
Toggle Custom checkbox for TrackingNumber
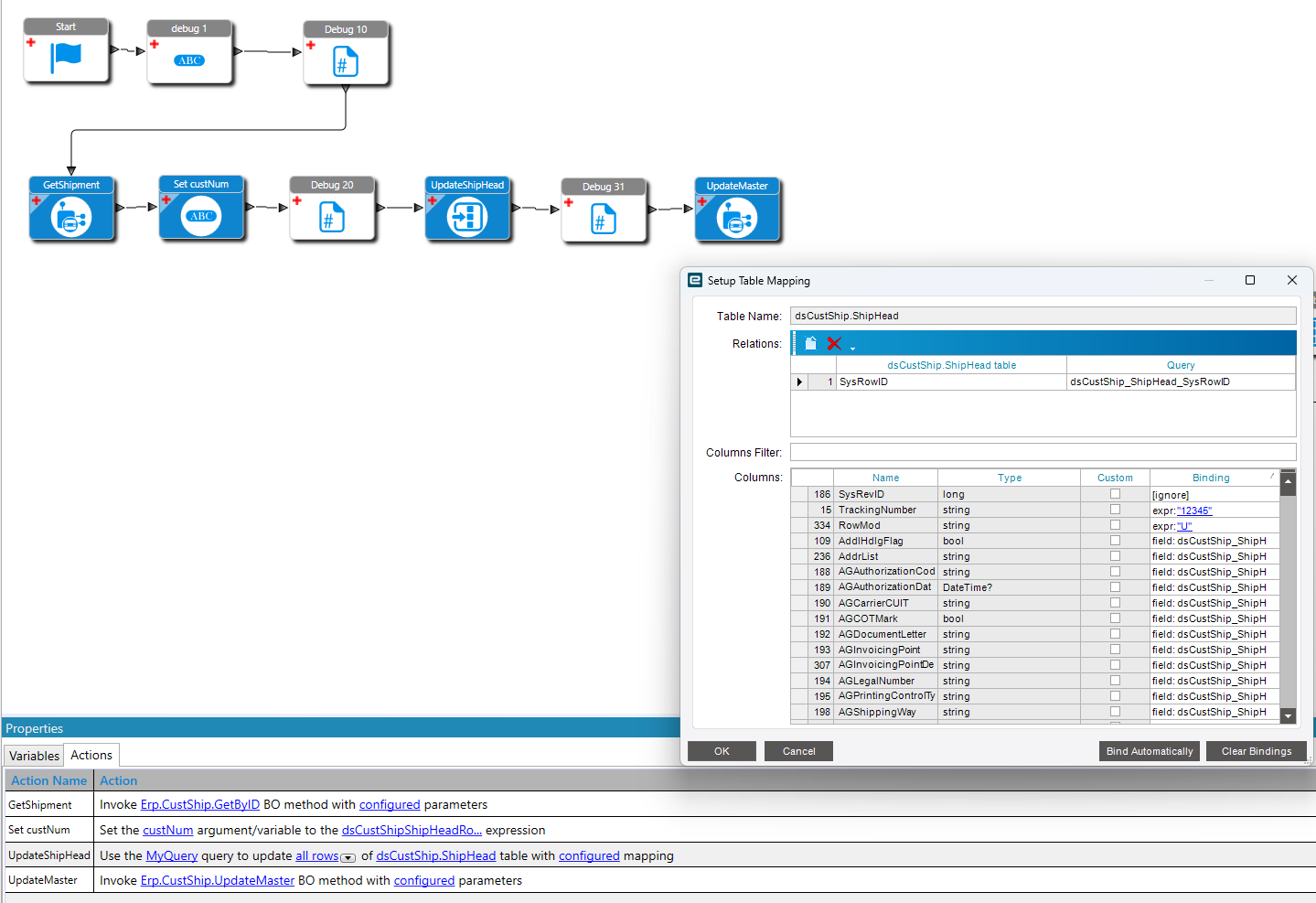(1115, 510)
